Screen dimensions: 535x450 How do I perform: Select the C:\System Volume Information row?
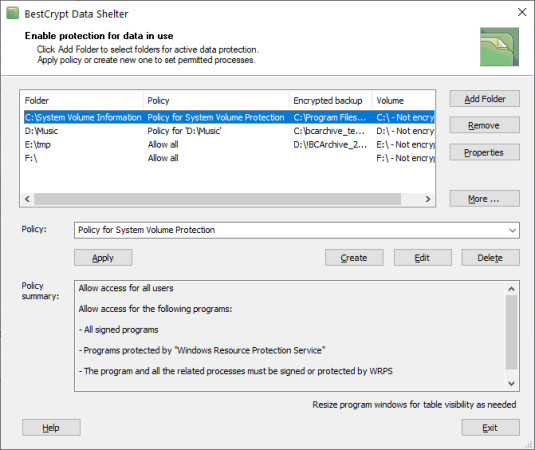tap(229, 117)
